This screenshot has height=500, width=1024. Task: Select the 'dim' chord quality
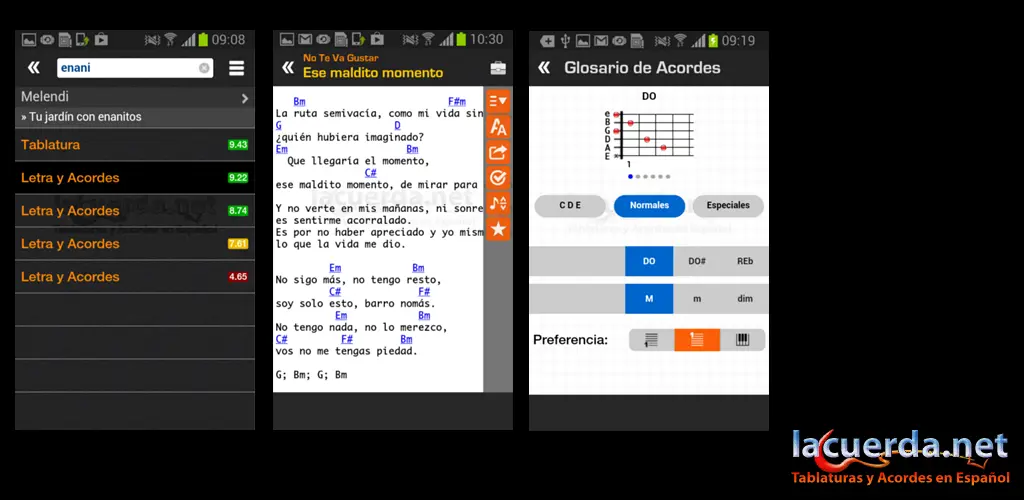745,298
